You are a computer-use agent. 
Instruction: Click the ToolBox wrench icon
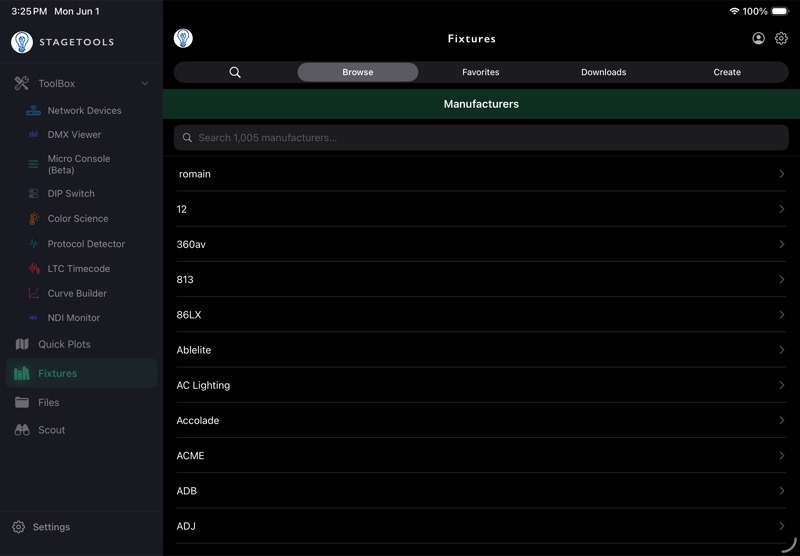21,83
